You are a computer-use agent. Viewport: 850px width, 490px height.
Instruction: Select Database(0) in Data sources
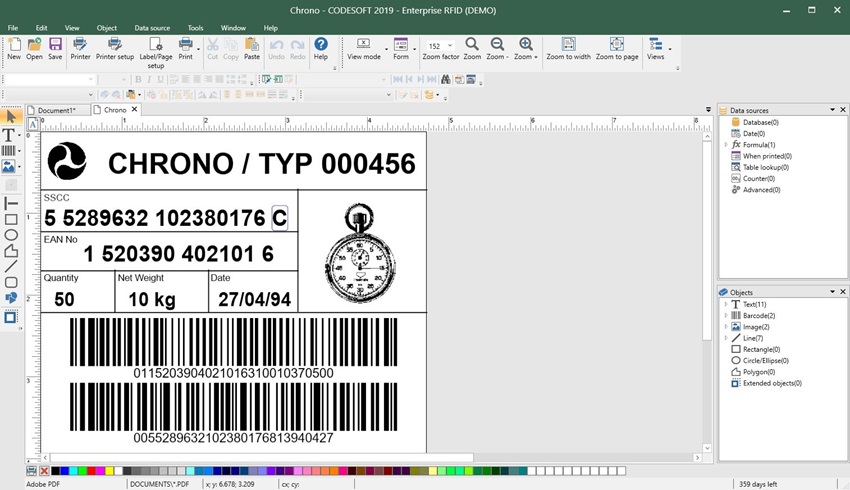761,122
